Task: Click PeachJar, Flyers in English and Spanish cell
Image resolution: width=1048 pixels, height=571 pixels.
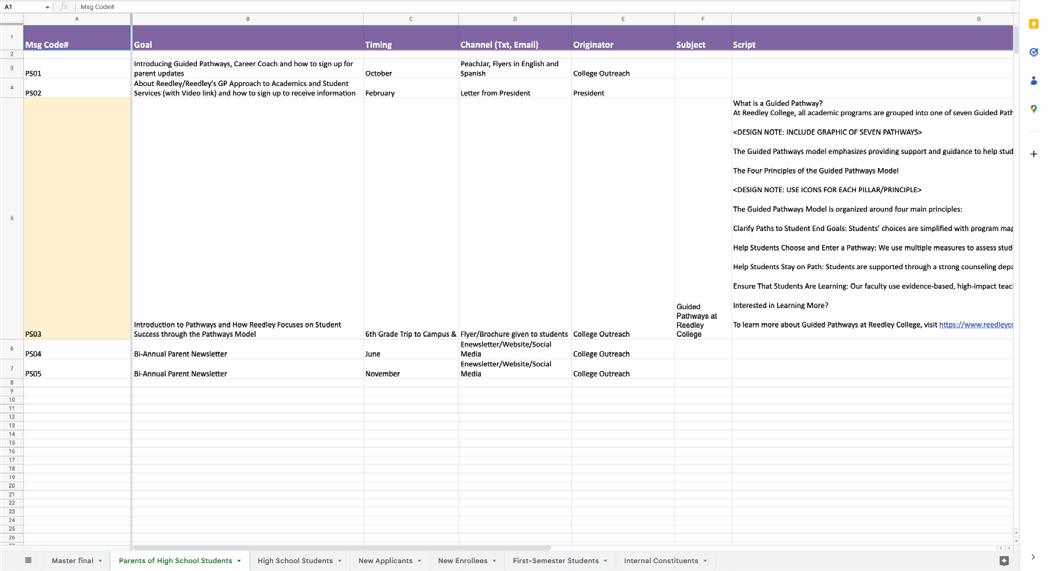Action: pyautogui.click(x=515, y=68)
